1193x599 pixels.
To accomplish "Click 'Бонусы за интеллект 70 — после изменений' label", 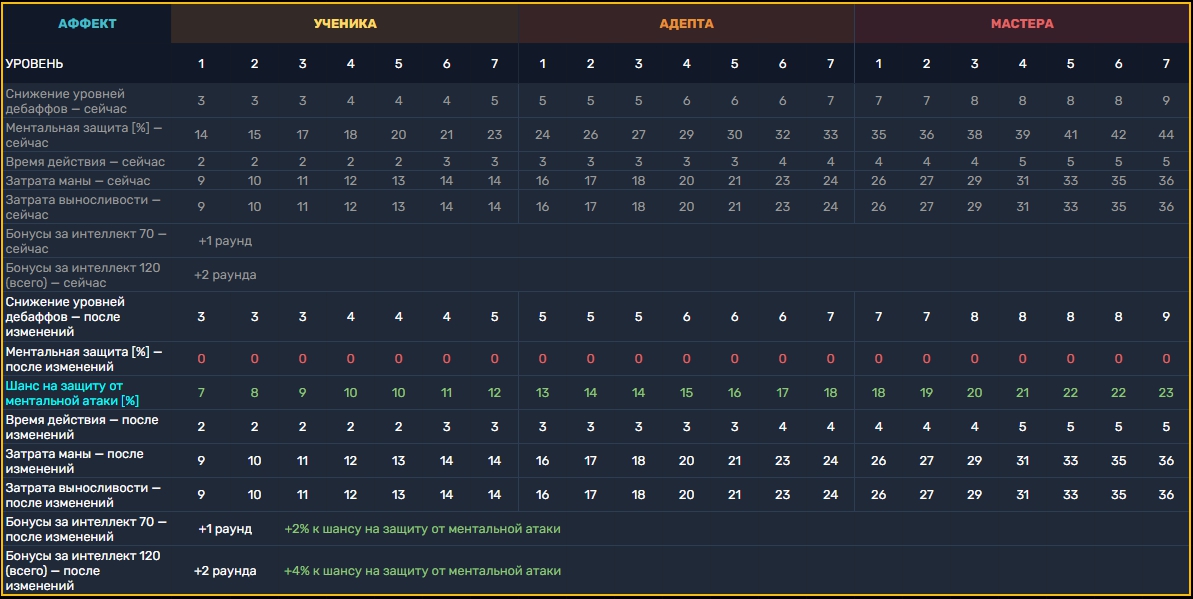I will 86,529.
